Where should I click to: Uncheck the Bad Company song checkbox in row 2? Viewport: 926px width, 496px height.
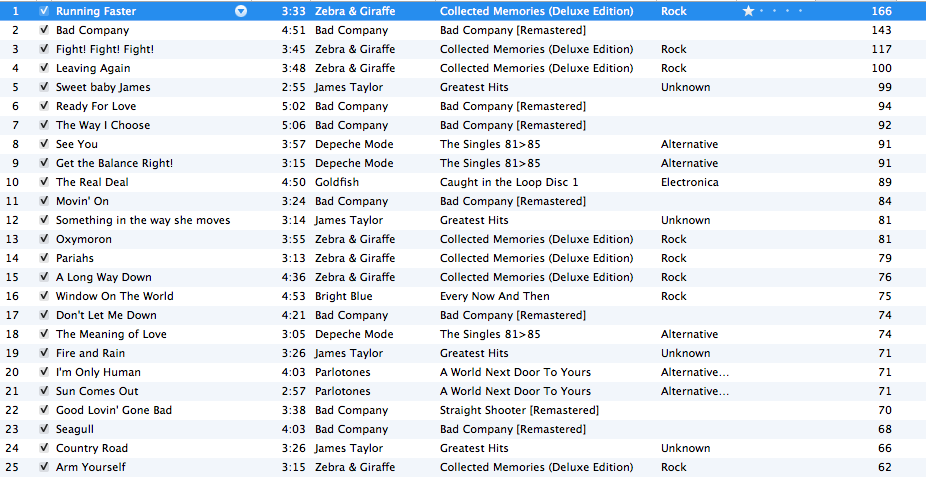tap(44, 30)
